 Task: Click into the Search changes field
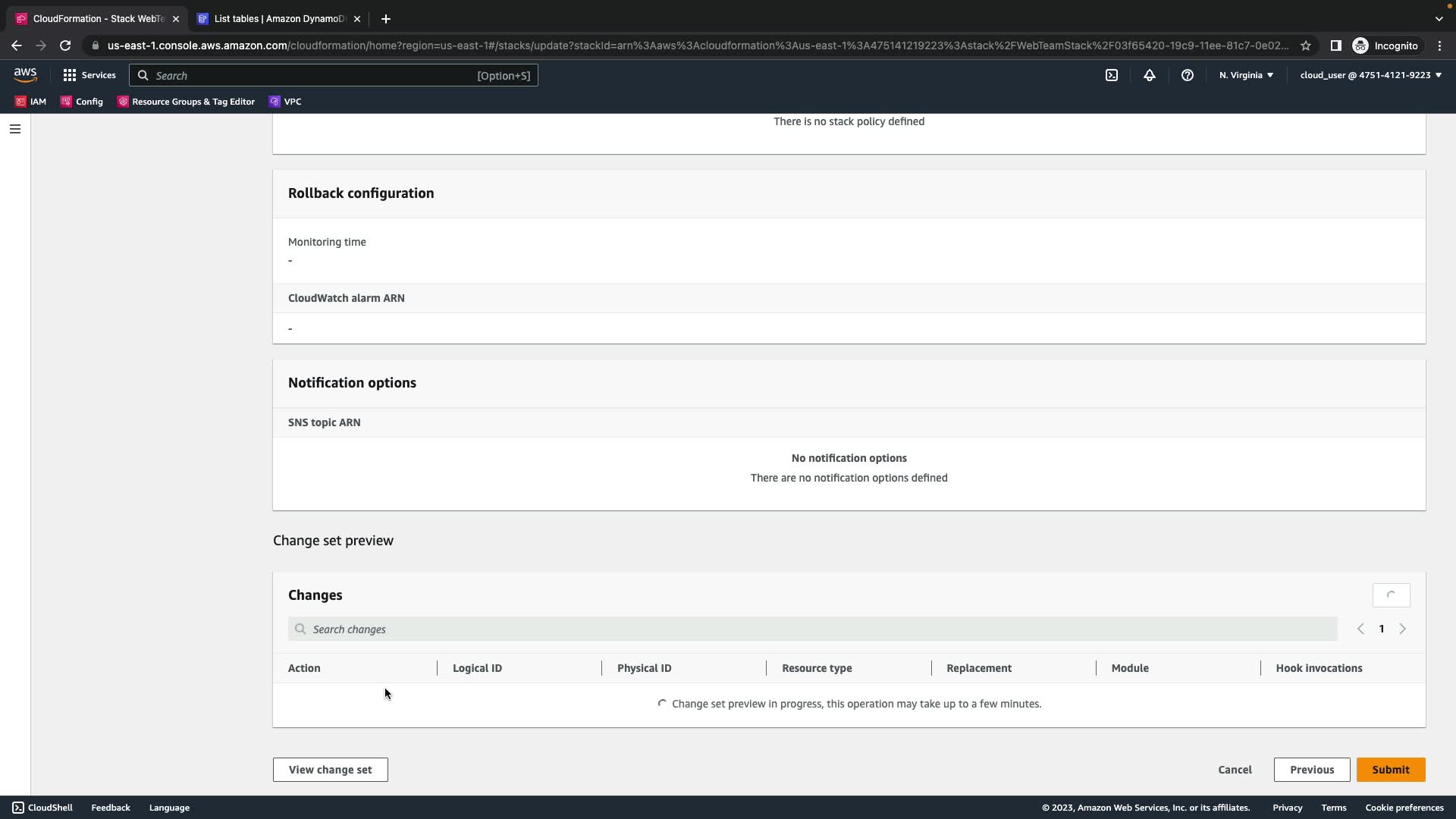[x=811, y=629]
